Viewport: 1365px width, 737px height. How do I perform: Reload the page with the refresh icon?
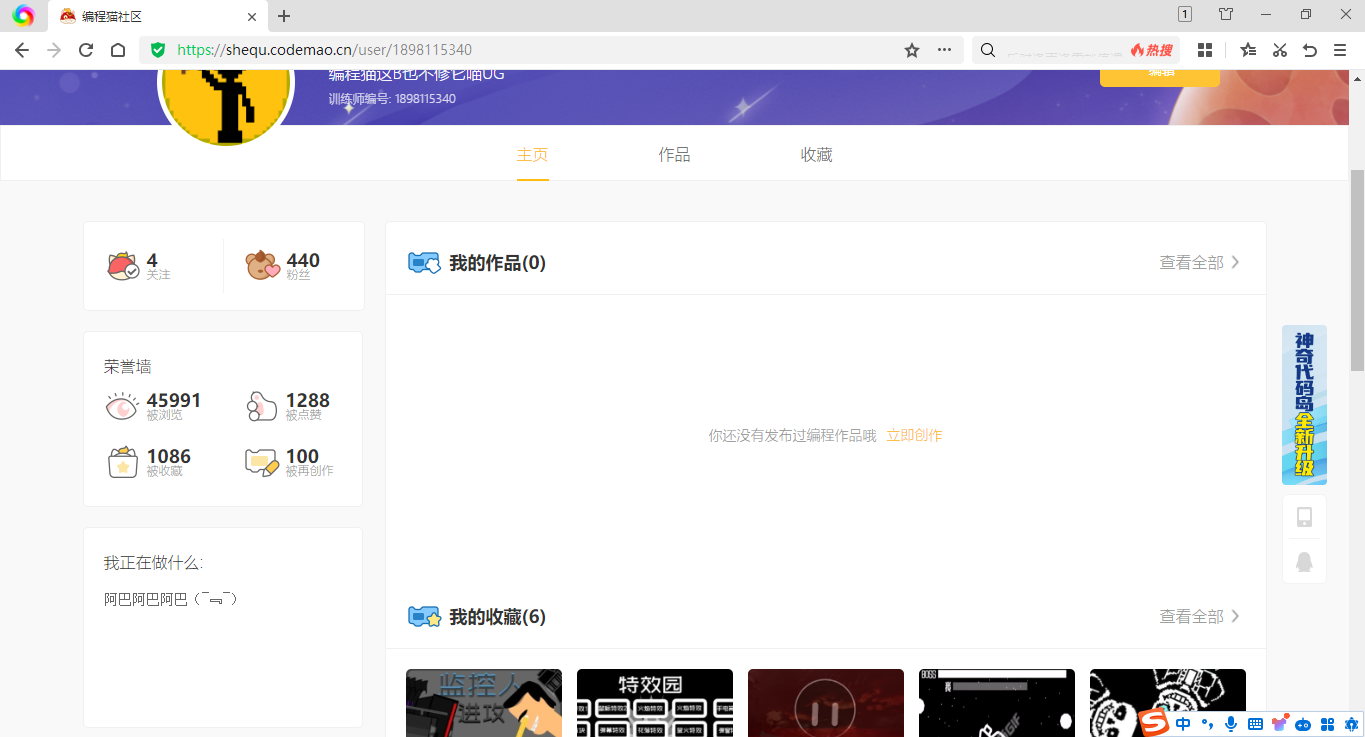coord(86,50)
